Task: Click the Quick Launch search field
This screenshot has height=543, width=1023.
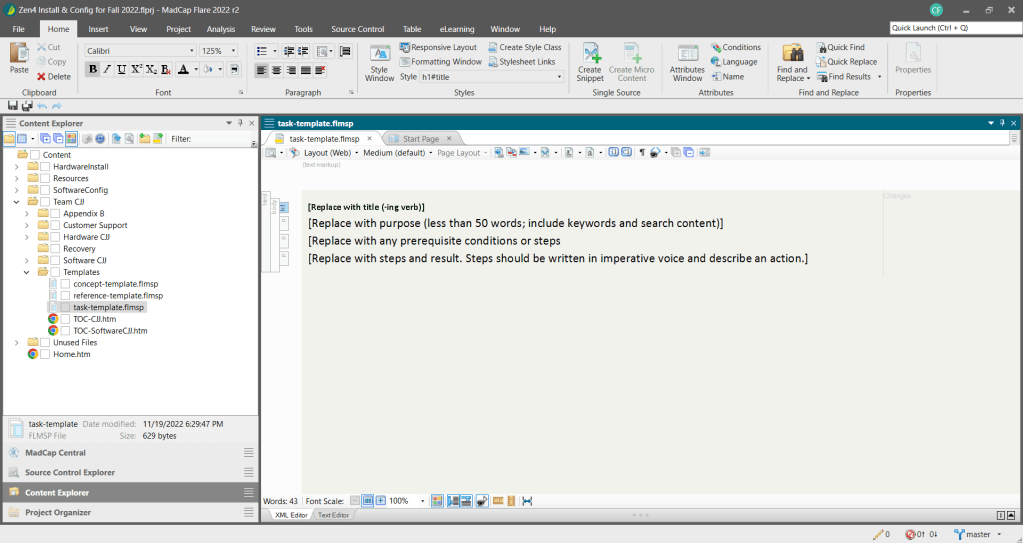Action: [955, 29]
